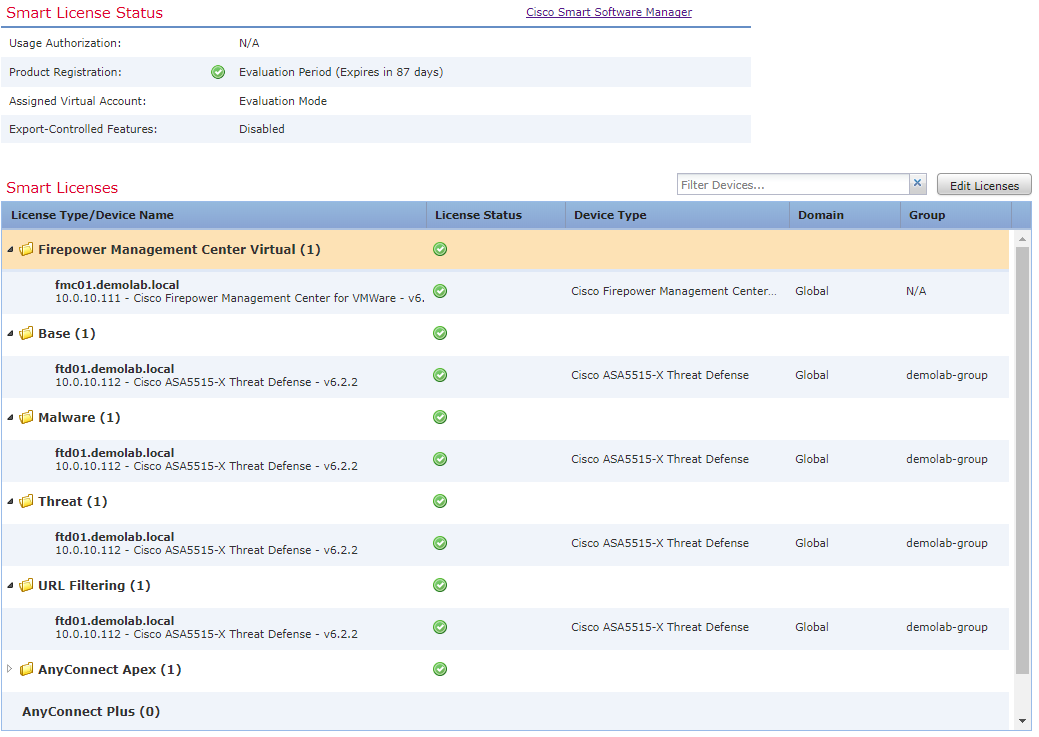This screenshot has height=737, width=1039.
Task: Collapse the Base license group
Action: coord(10,333)
